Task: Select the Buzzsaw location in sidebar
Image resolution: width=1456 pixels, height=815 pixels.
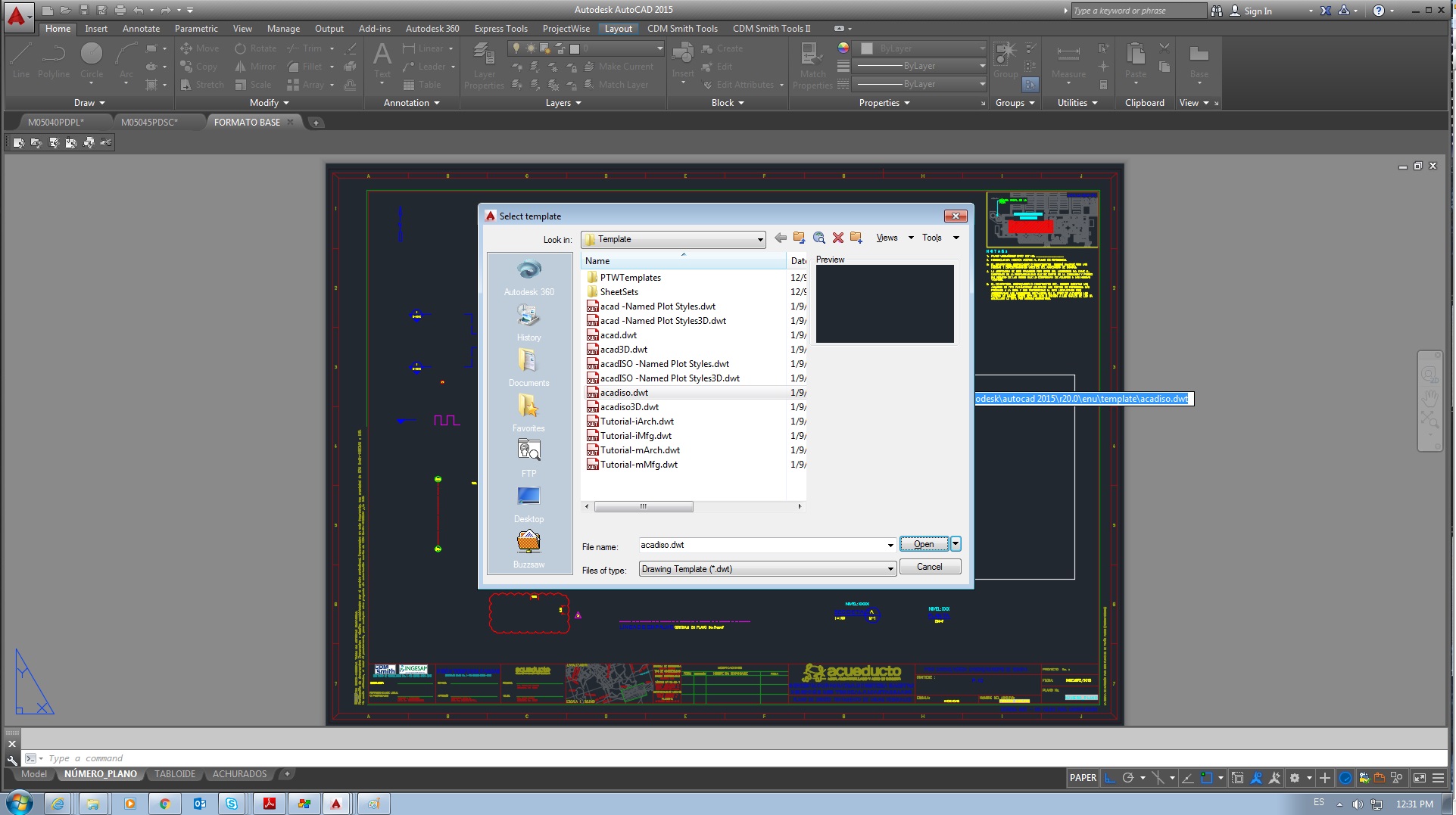Action: (529, 550)
